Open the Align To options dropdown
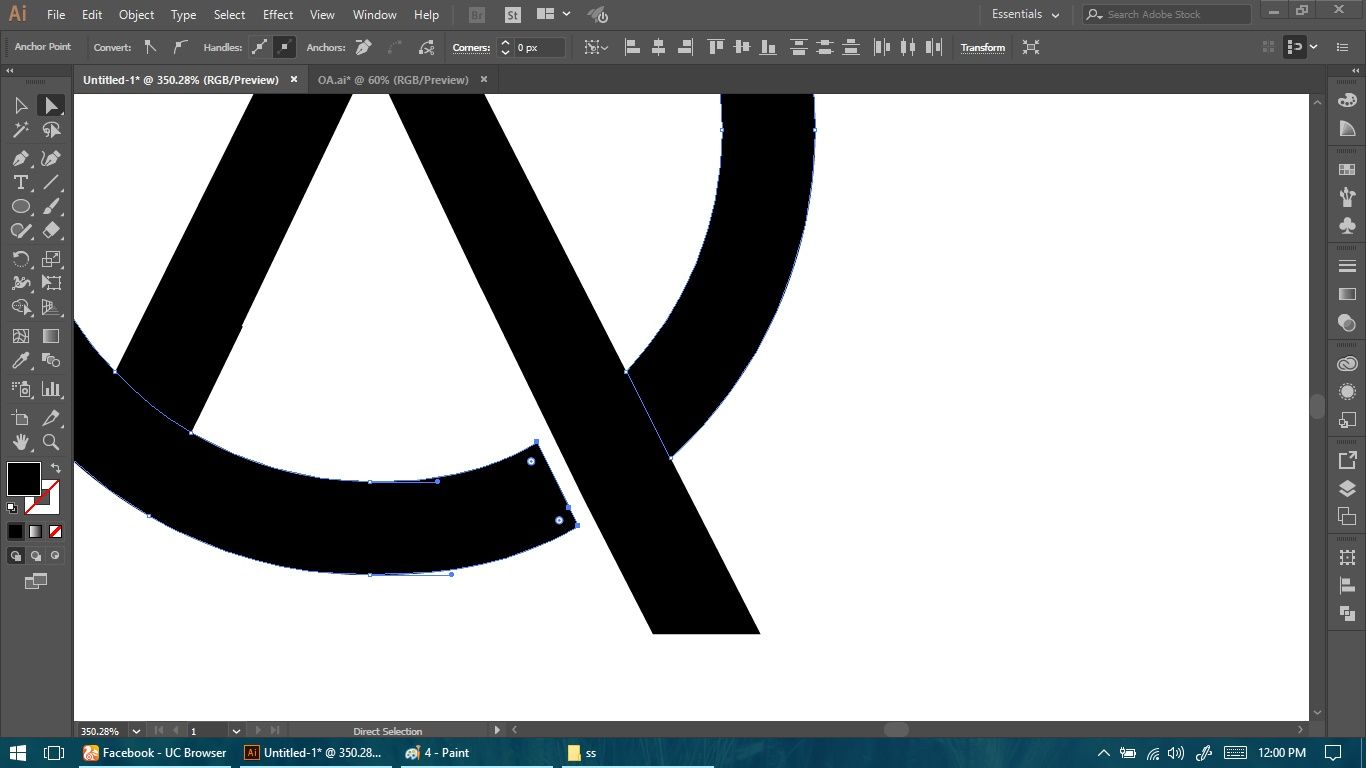 (x=596, y=47)
